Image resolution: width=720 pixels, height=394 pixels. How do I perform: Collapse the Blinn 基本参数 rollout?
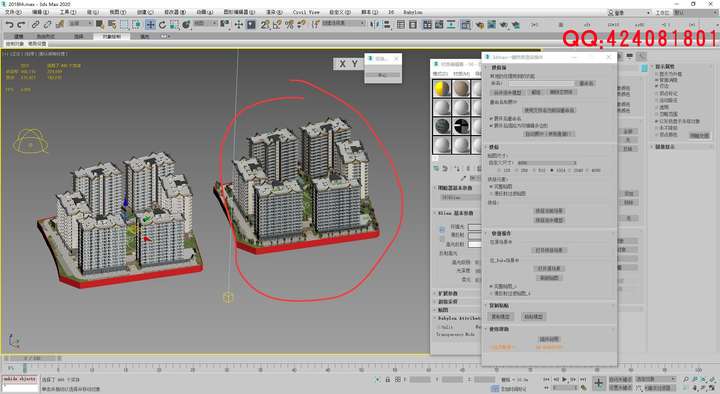click(x=456, y=213)
